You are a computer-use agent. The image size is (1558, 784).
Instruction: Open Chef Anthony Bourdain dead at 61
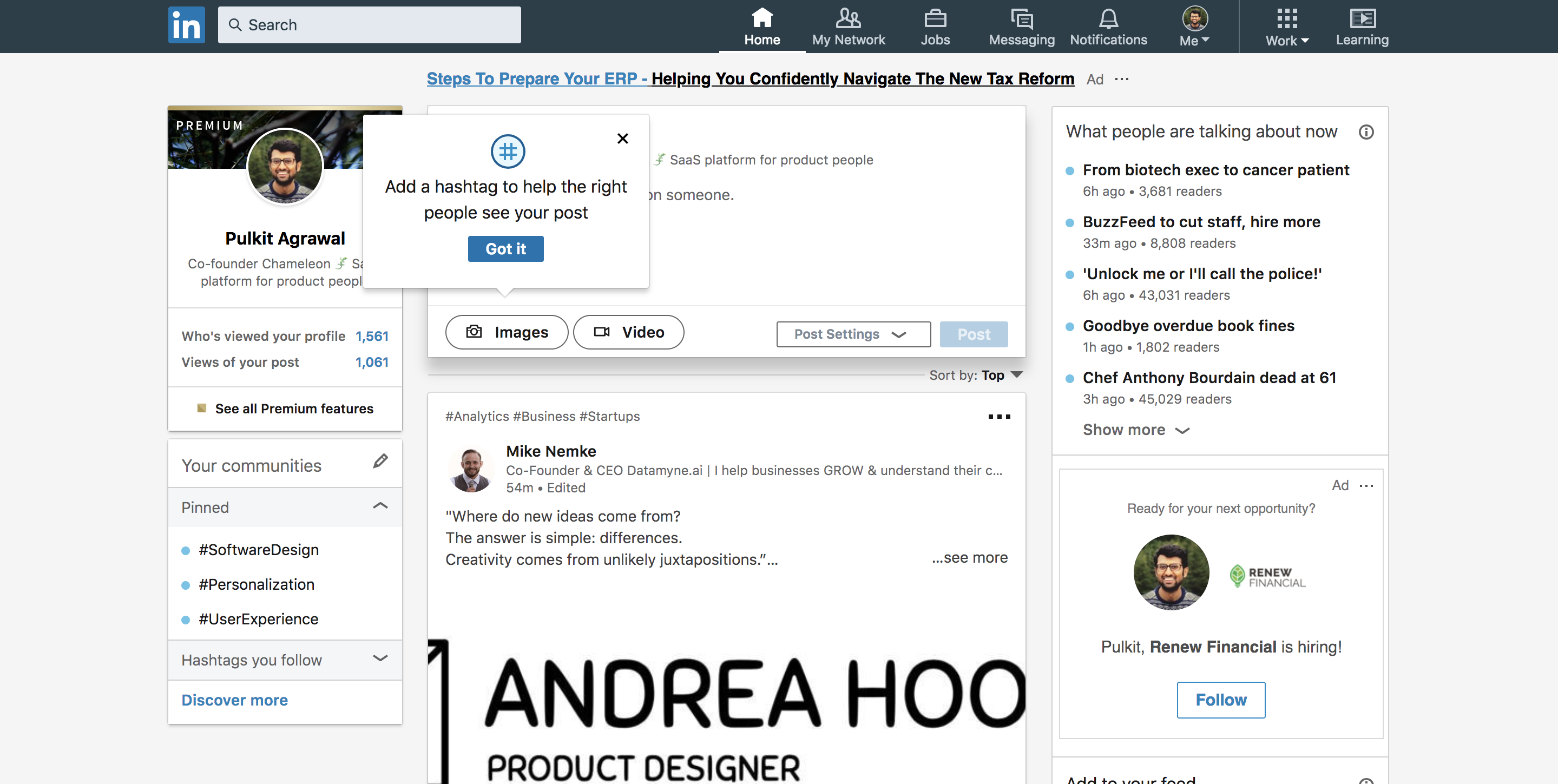[x=1209, y=378]
